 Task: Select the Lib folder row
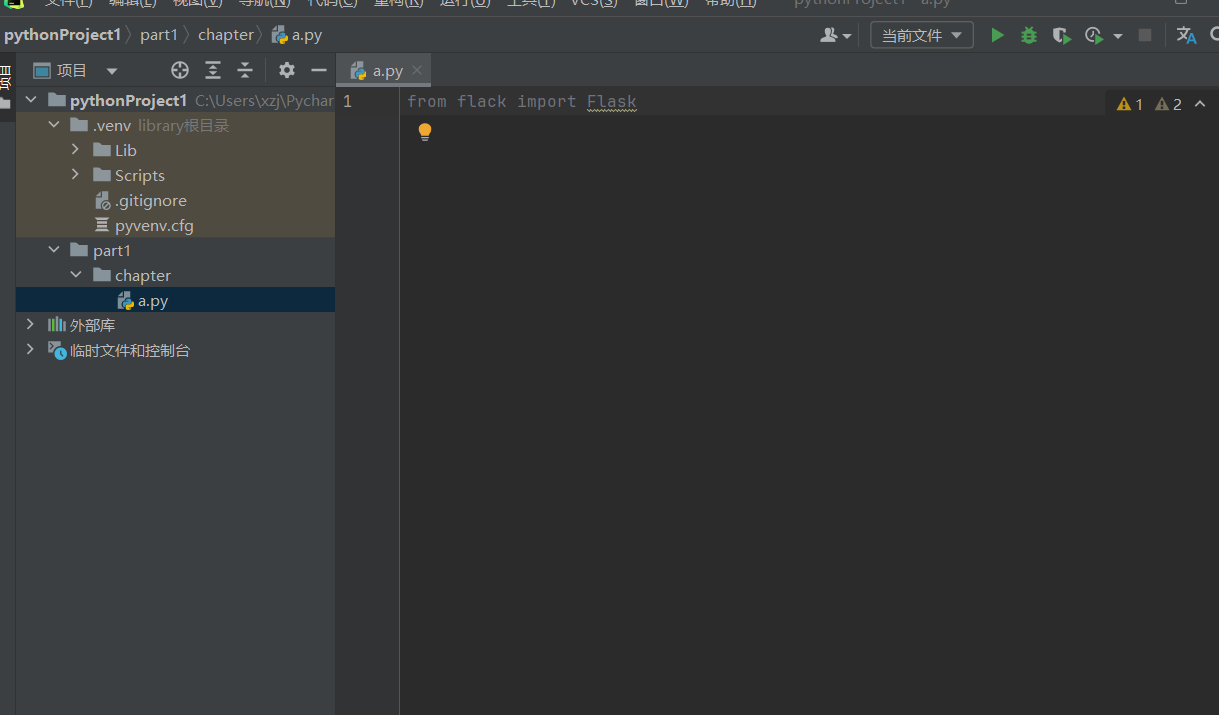[x=175, y=150]
